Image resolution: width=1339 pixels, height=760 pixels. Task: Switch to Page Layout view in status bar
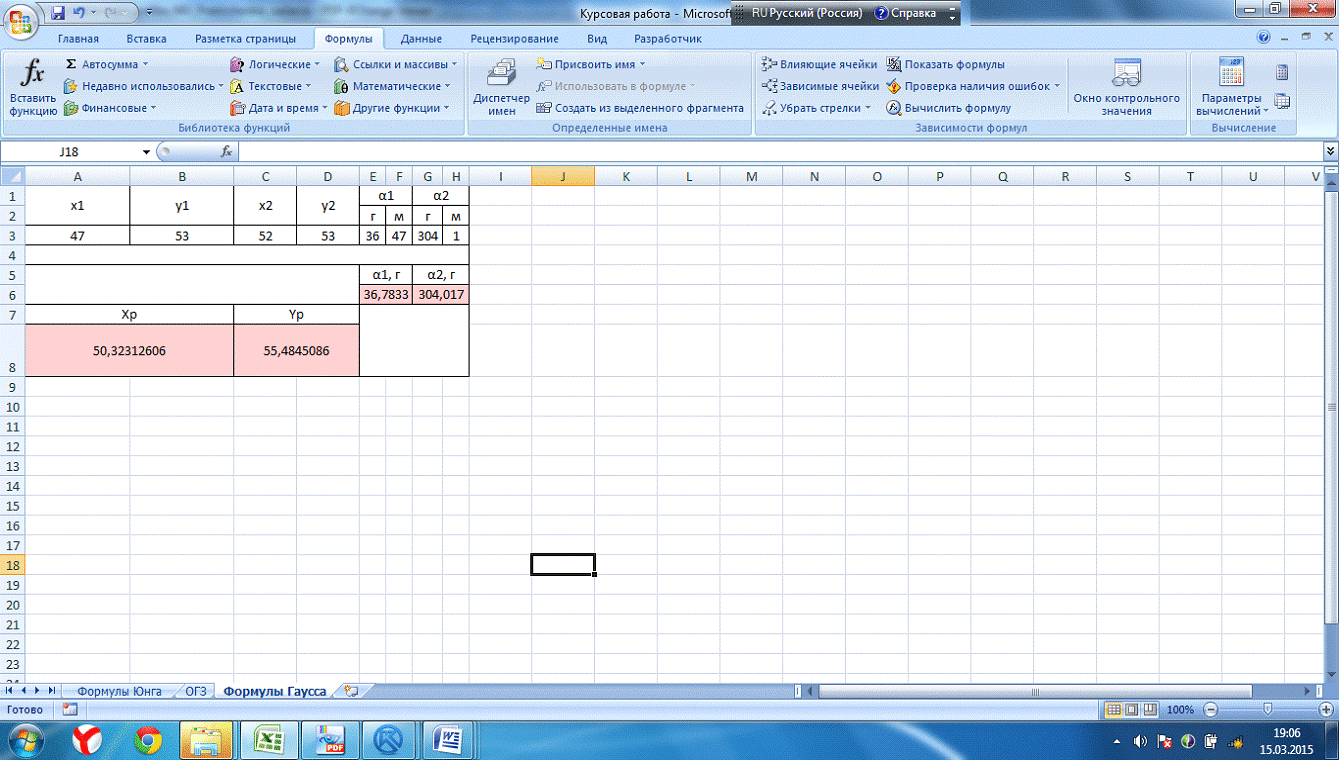click(1131, 710)
